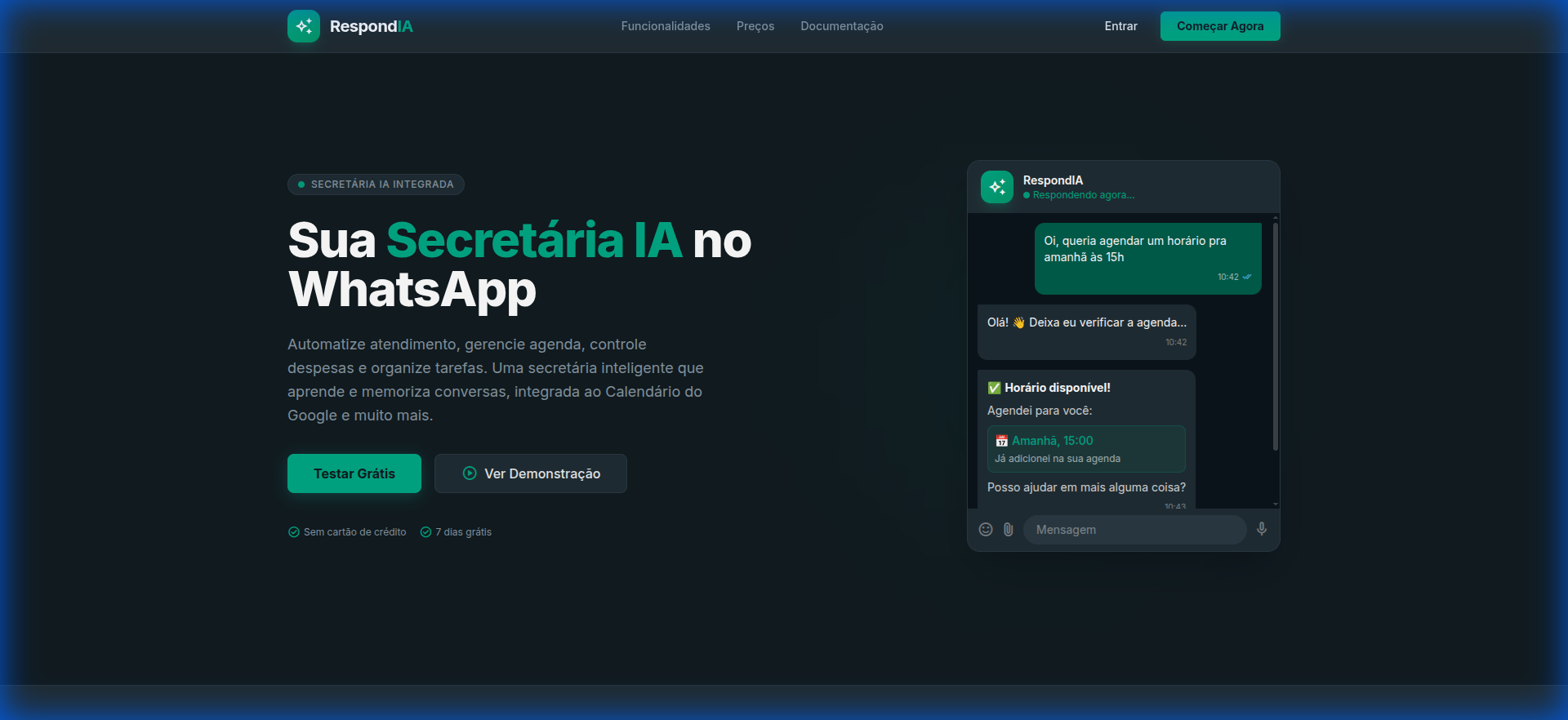Go to the Preços page
Viewport: 1568px width, 720px height.
755,26
